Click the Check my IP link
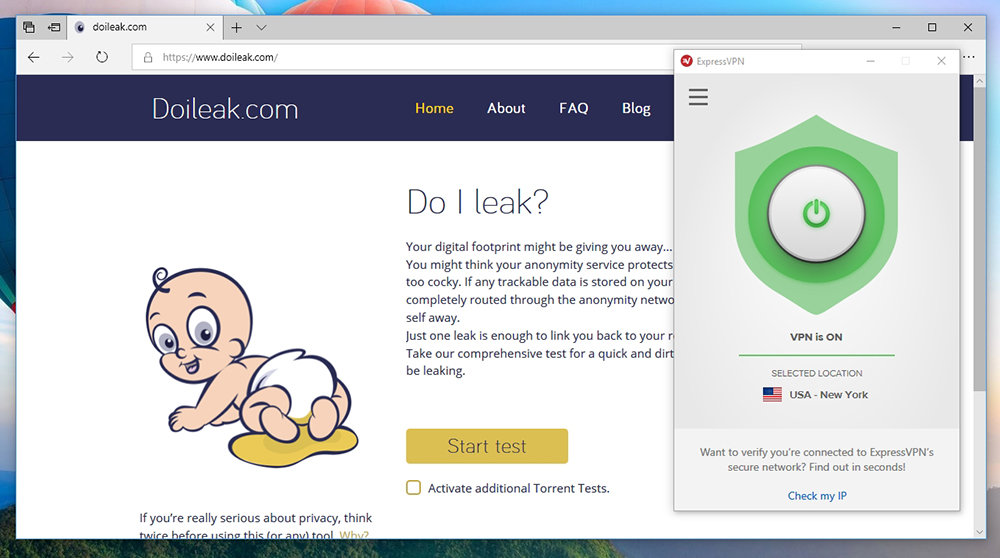 (817, 496)
